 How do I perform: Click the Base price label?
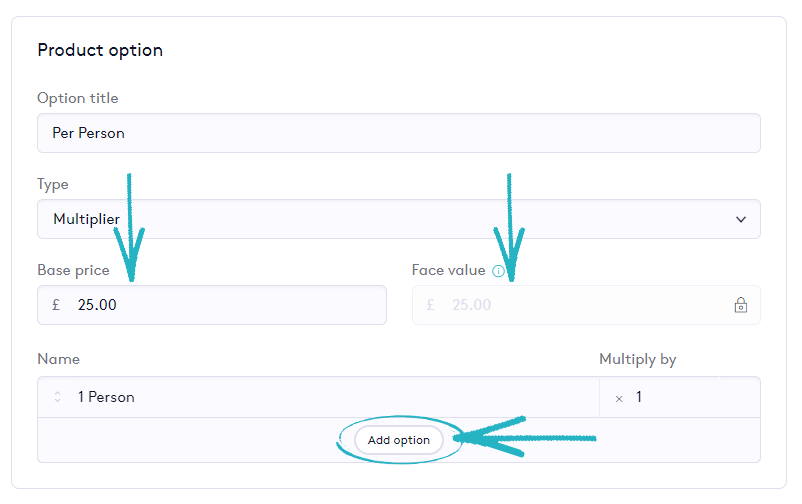(x=73, y=270)
